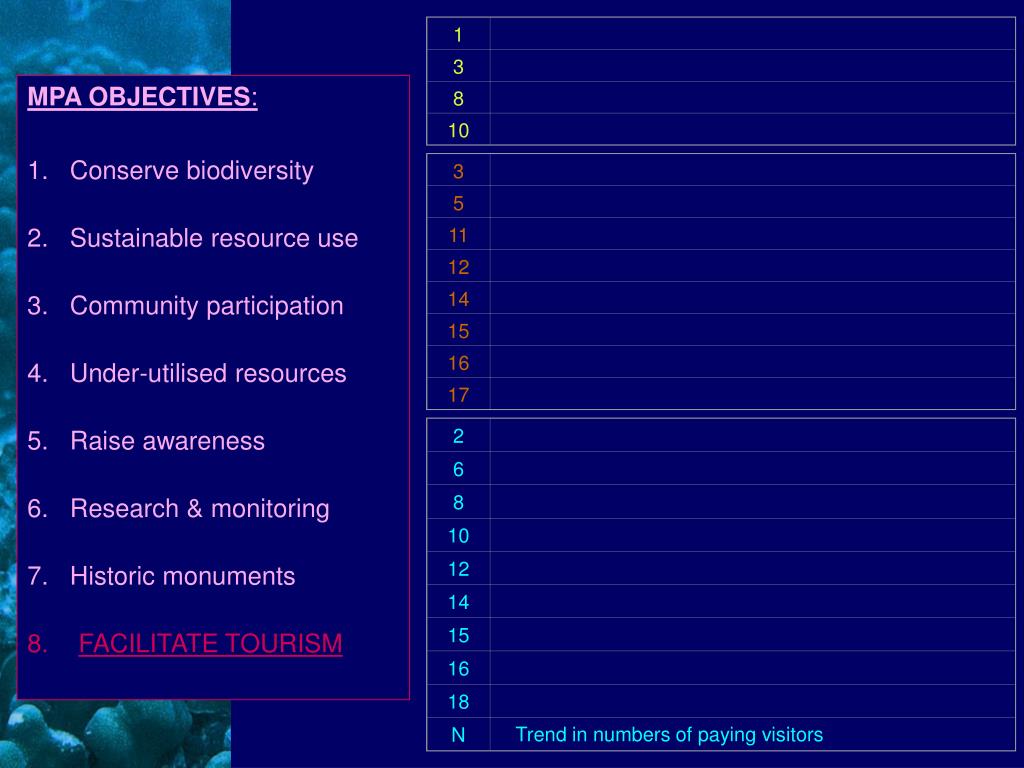This screenshot has width=1024, height=768.
Task: Click the orange '11' table cell
Action: pyautogui.click(x=458, y=234)
